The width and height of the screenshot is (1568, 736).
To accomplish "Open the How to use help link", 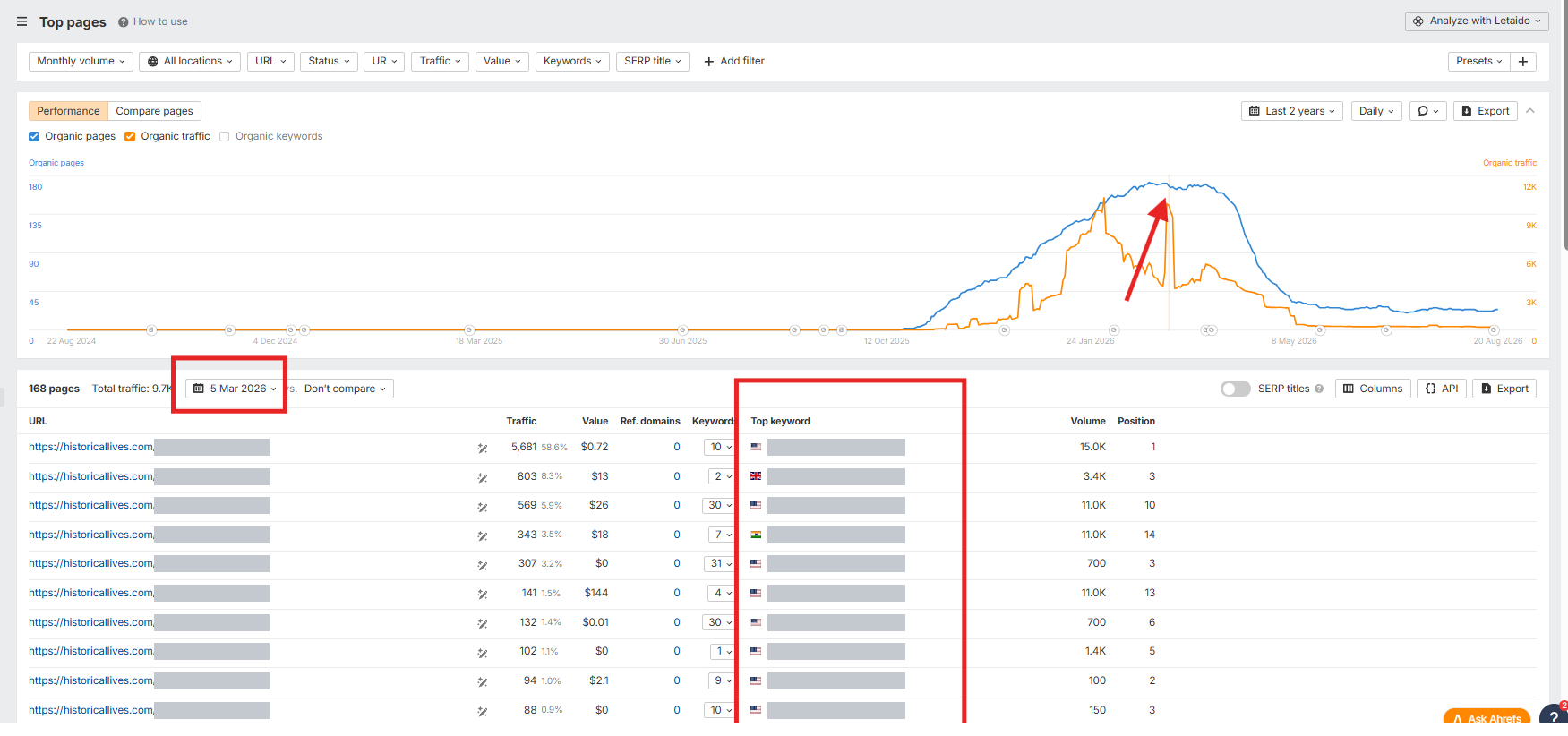I will click(153, 21).
